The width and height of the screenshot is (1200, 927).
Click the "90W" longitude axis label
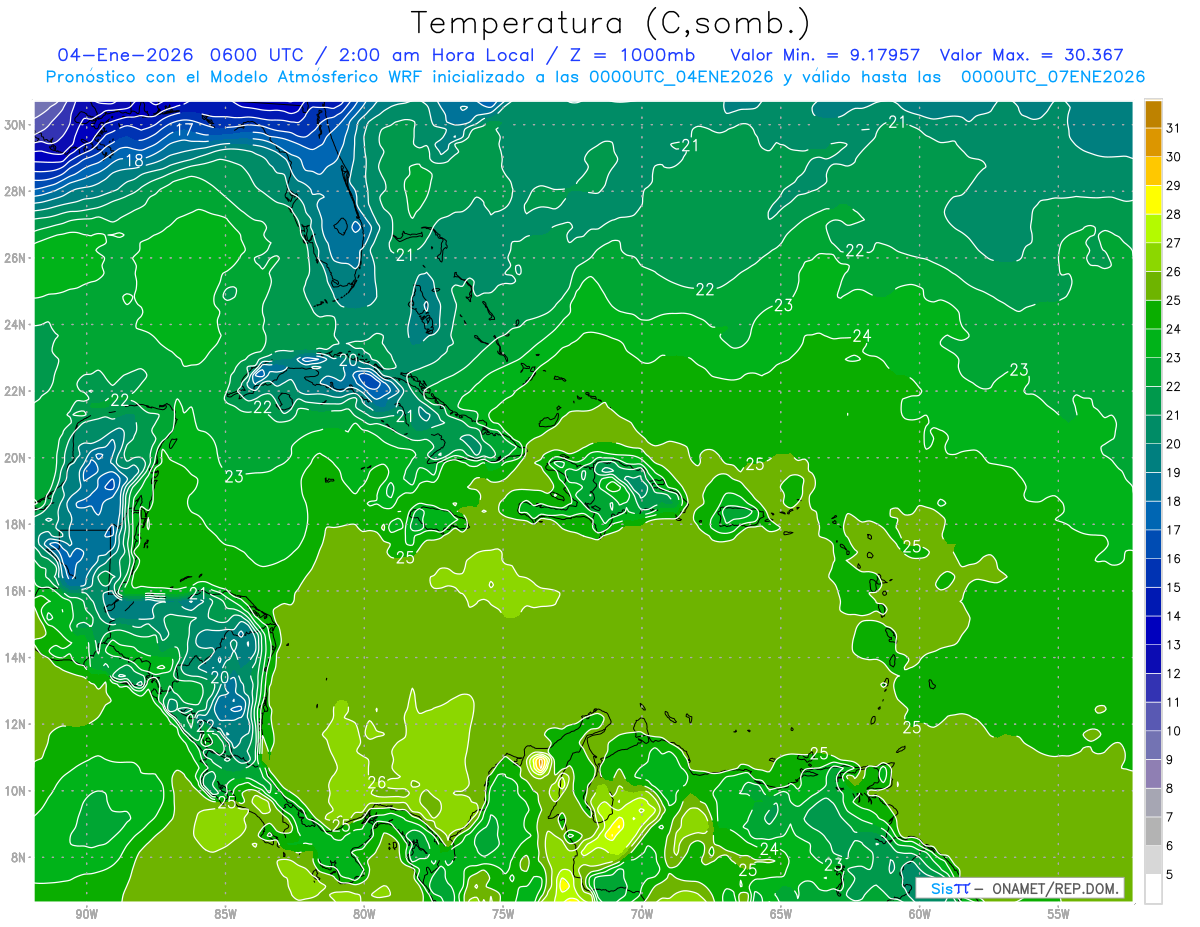tap(86, 914)
